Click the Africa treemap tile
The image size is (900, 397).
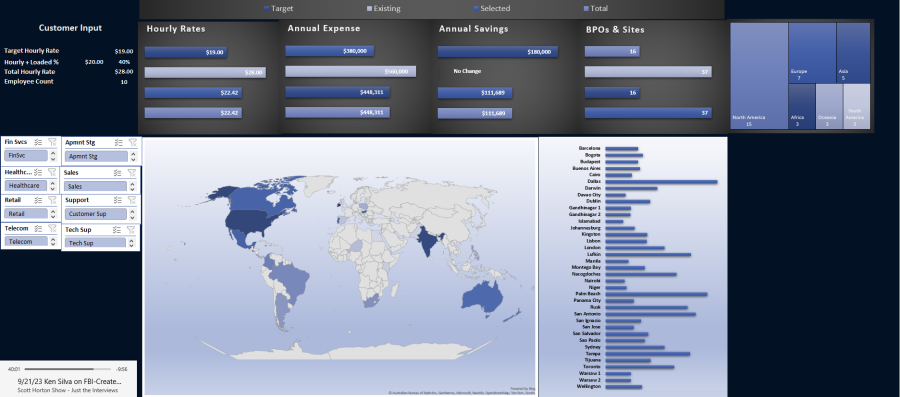tap(802, 107)
